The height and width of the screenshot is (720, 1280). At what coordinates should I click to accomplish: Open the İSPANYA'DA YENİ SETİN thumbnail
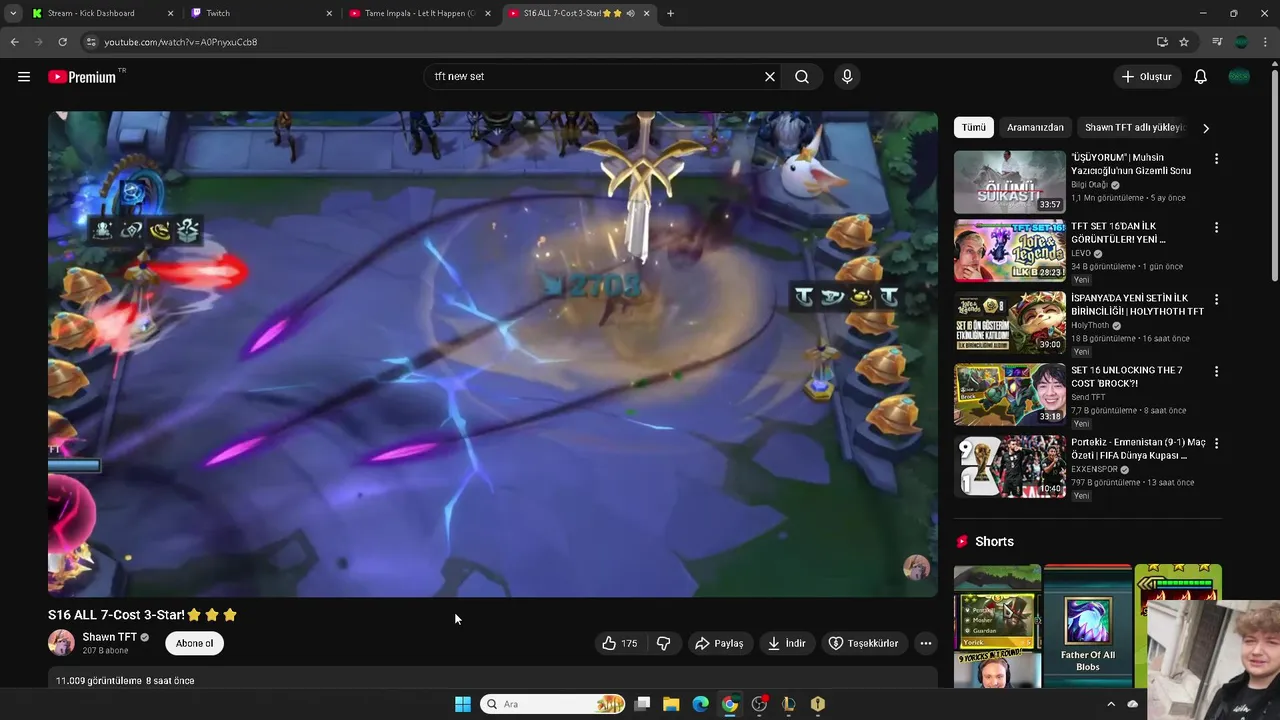[x=1009, y=322]
